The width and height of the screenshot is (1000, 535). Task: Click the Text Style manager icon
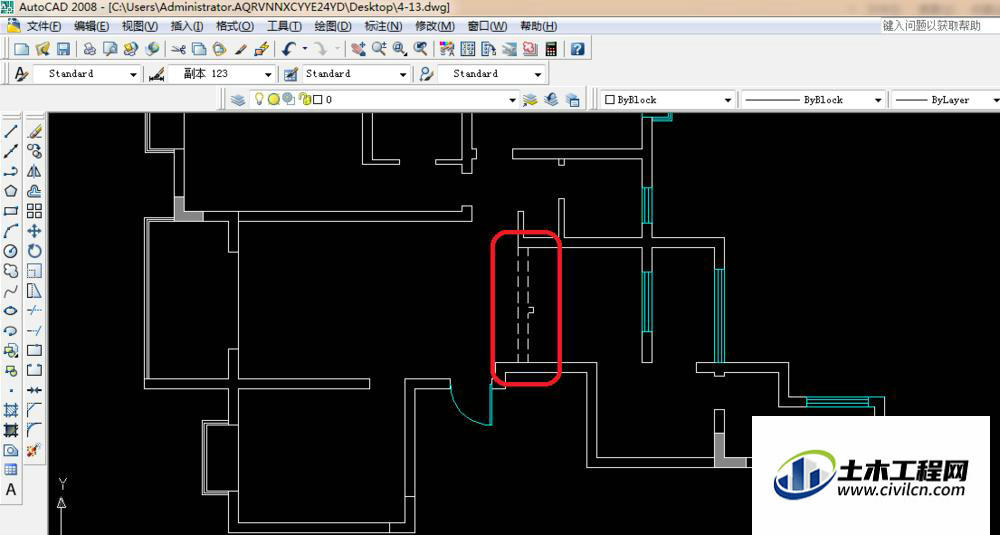coord(21,74)
